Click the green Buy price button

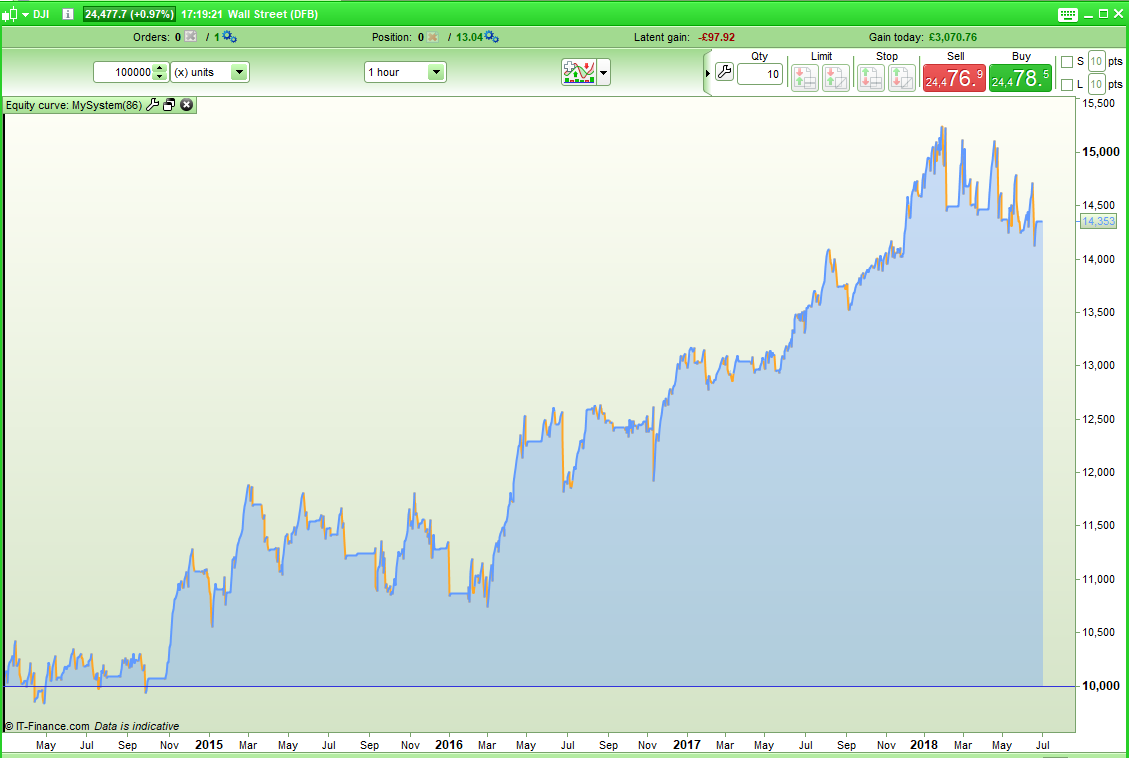(x=1020, y=78)
